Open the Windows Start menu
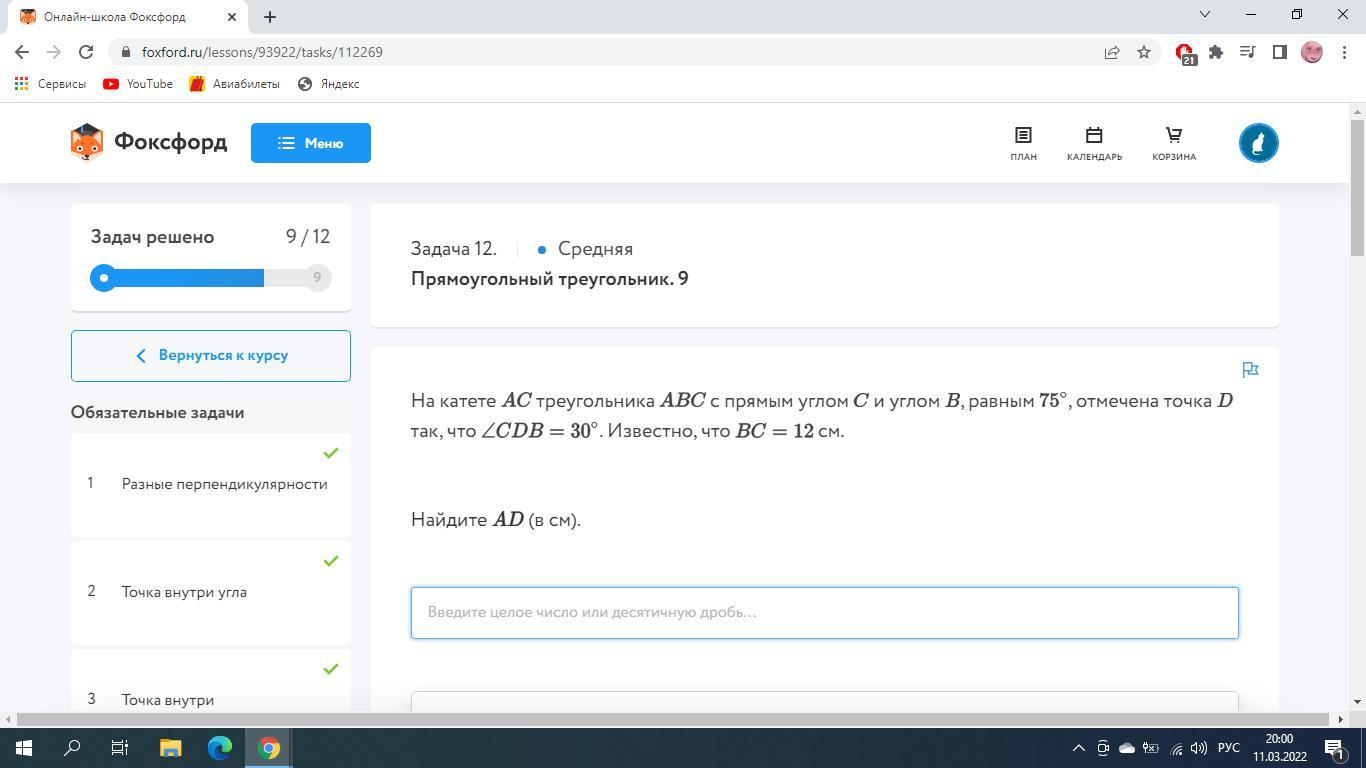The image size is (1366, 768). 24,748
